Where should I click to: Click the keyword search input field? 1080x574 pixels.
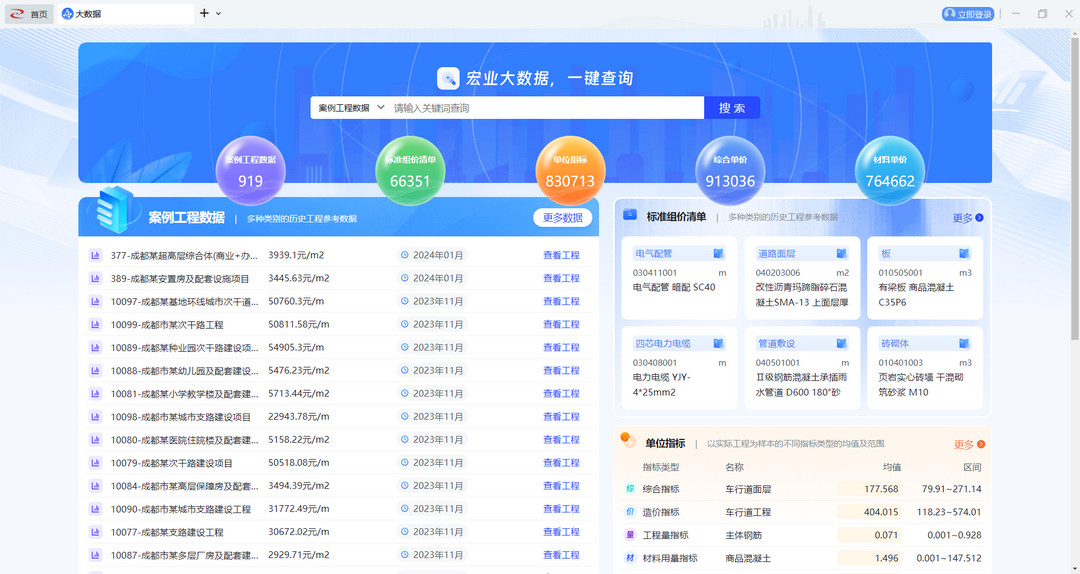click(x=547, y=108)
